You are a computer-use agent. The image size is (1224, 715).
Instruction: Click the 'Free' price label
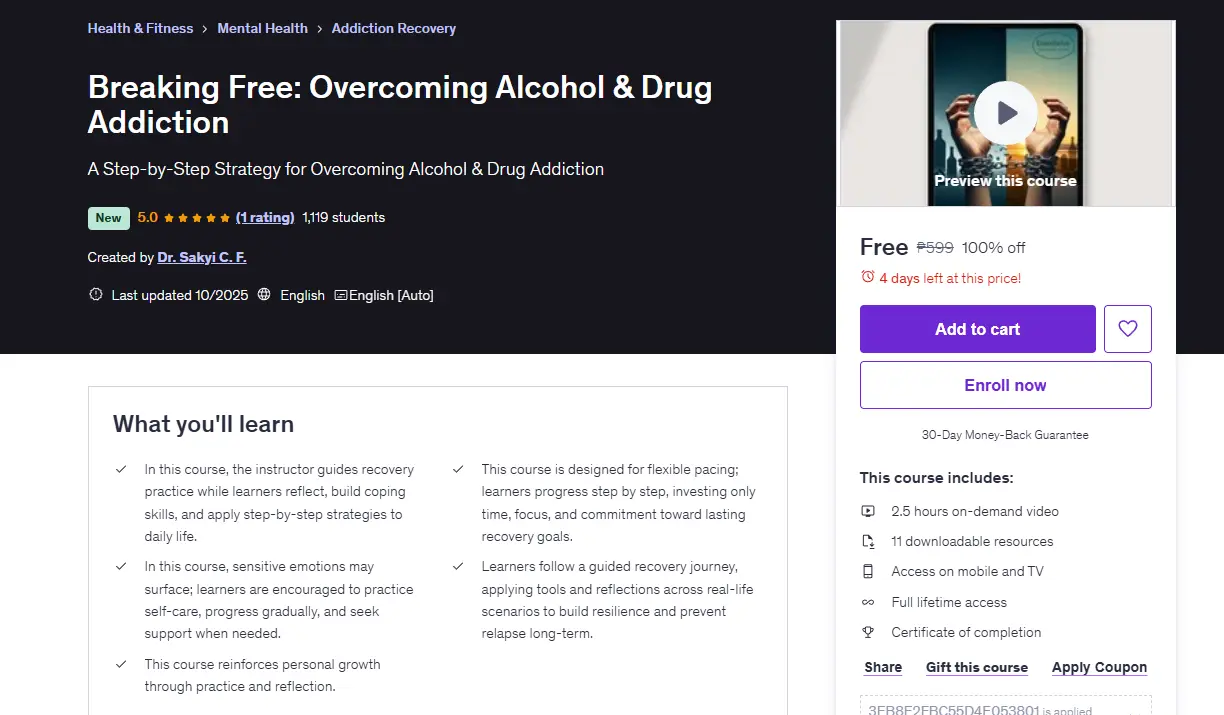point(884,247)
